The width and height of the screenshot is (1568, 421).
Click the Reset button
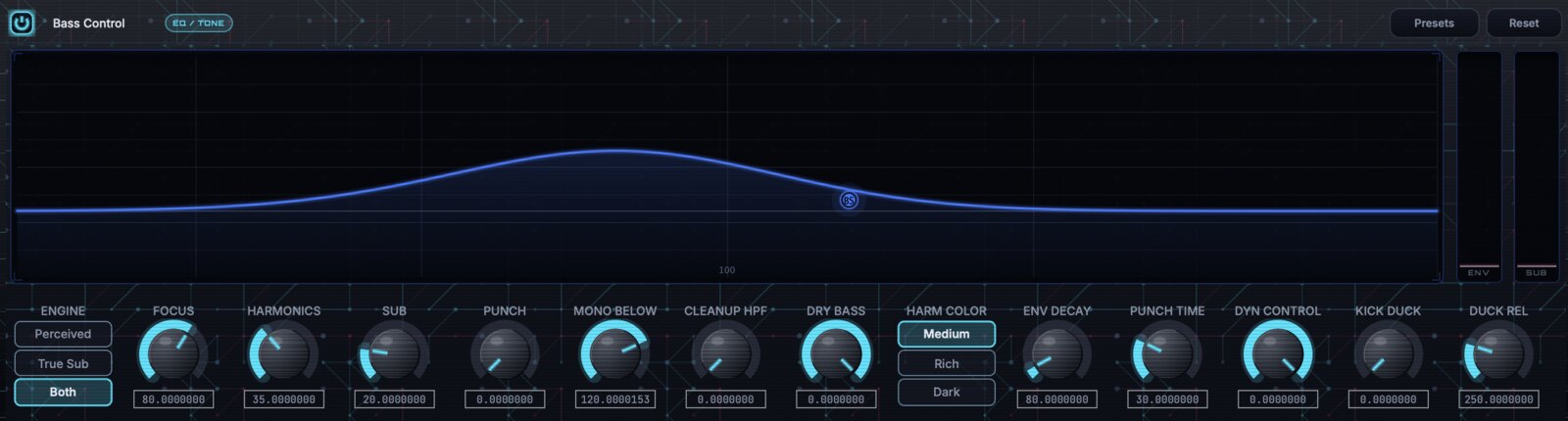tap(1523, 23)
